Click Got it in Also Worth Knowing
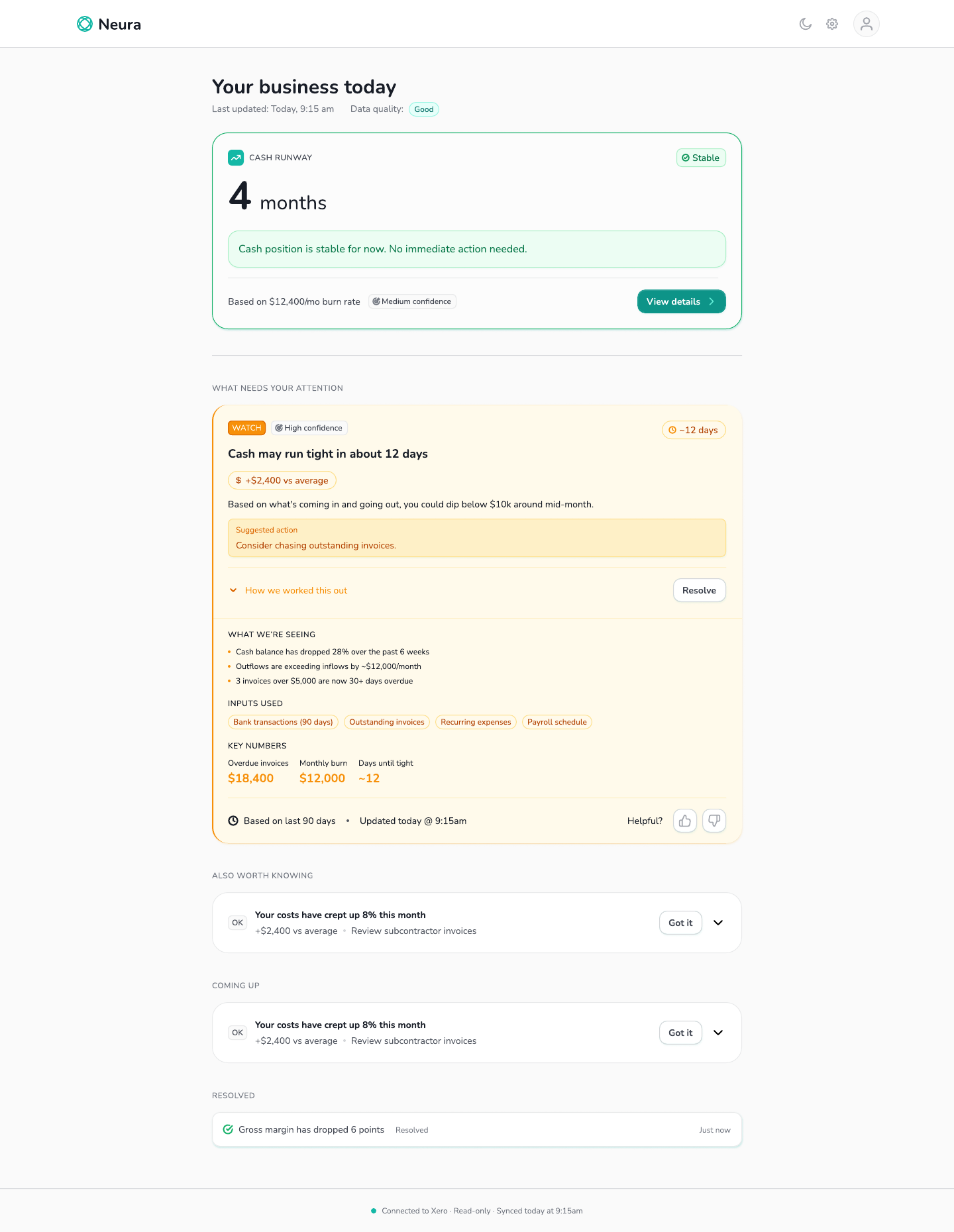Image resolution: width=954 pixels, height=1232 pixels. tap(680, 923)
